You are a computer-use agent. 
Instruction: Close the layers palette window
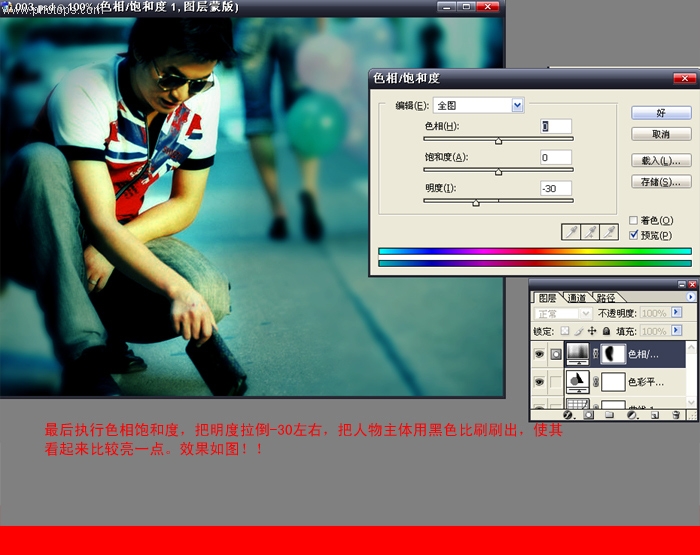(x=692, y=284)
